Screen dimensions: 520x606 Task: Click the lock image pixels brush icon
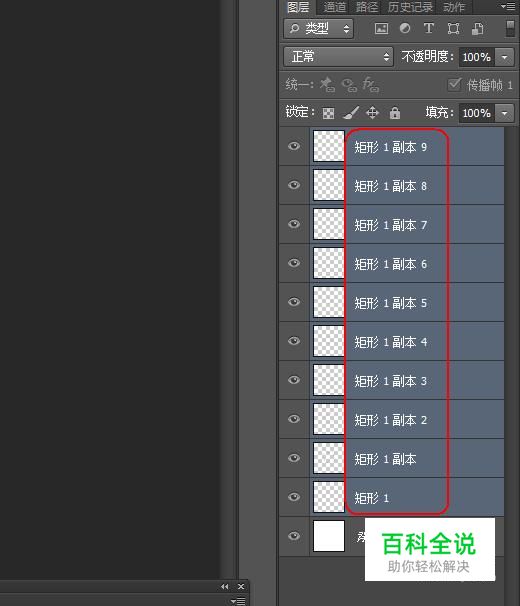(x=351, y=113)
